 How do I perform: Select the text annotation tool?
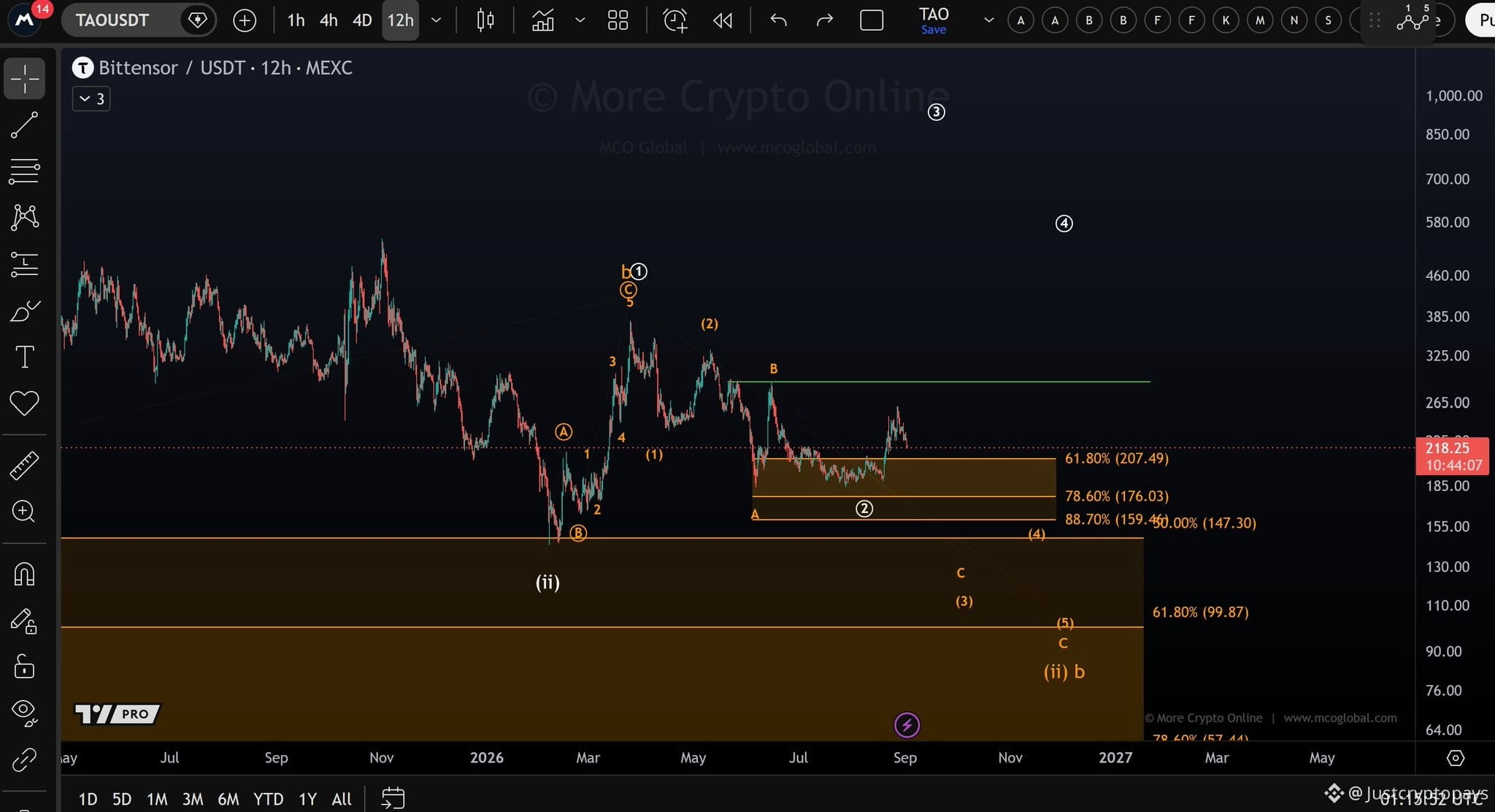click(x=24, y=357)
